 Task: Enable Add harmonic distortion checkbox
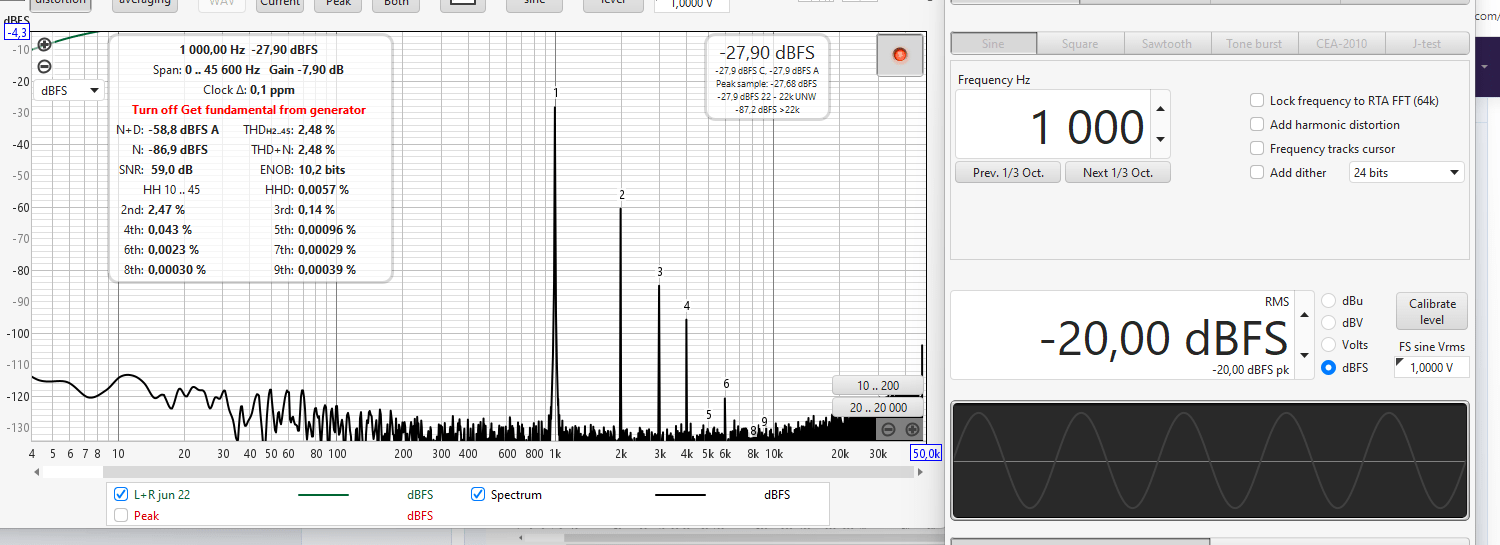[x=1257, y=125]
